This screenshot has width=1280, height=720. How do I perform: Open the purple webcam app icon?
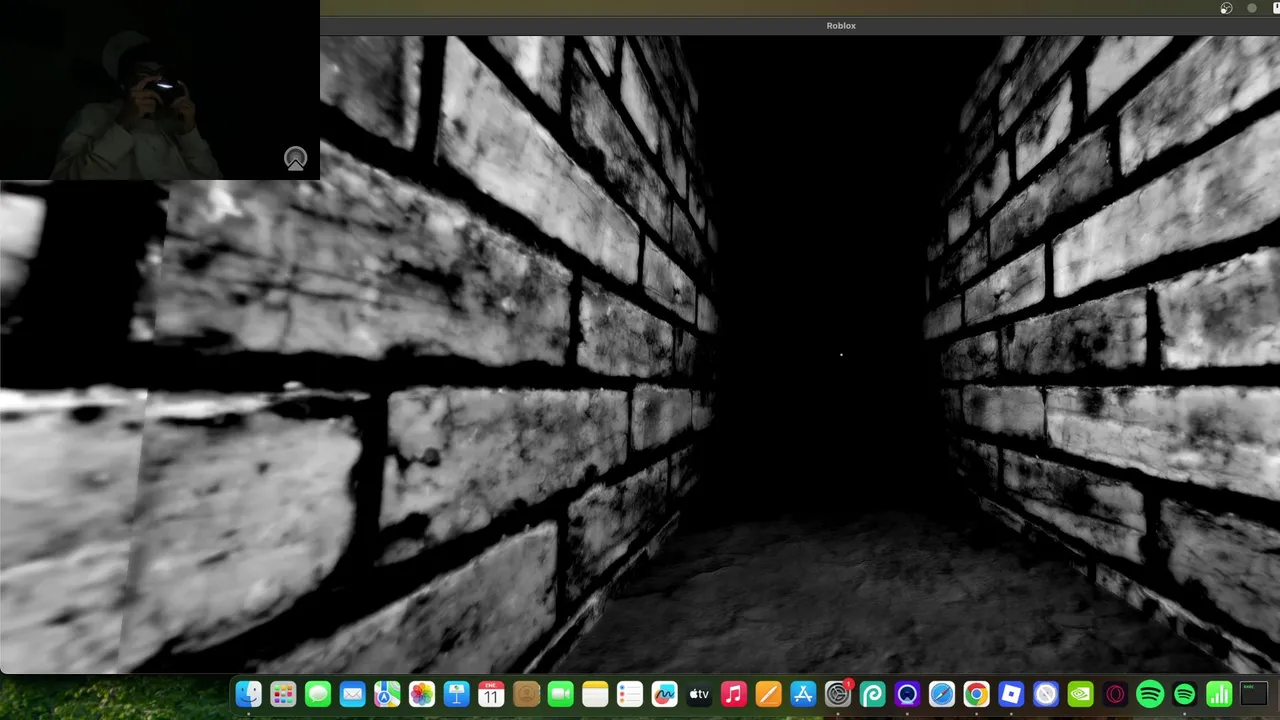pyautogui.click(x=907, y=694)
